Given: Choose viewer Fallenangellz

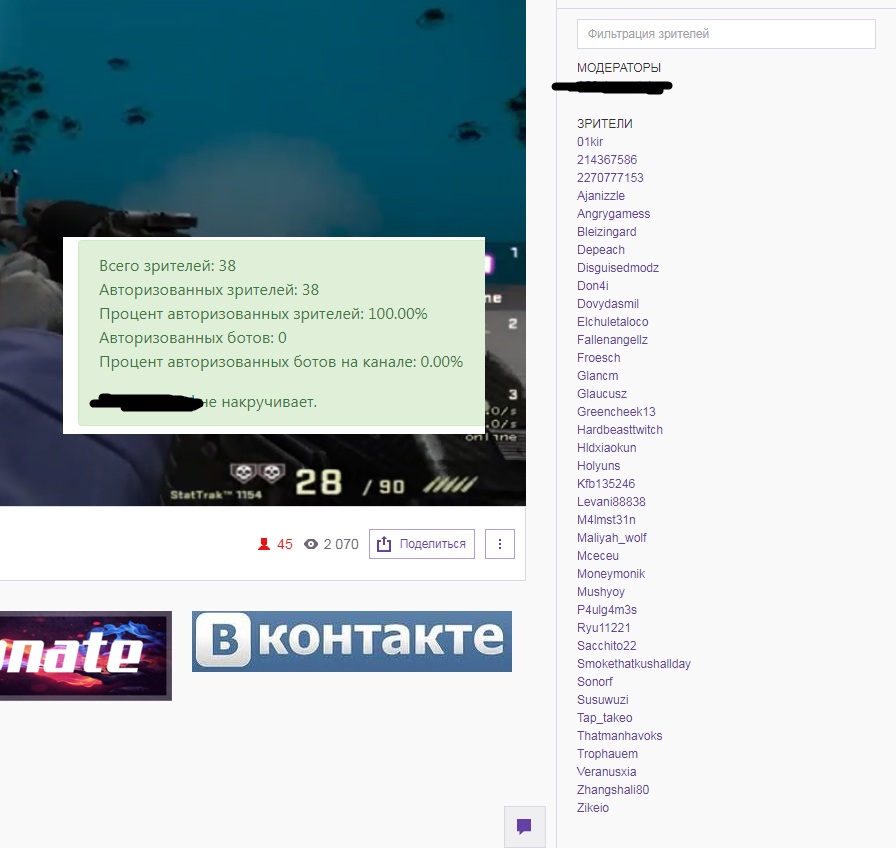Looking at the screenshot, I should point(612,340).
